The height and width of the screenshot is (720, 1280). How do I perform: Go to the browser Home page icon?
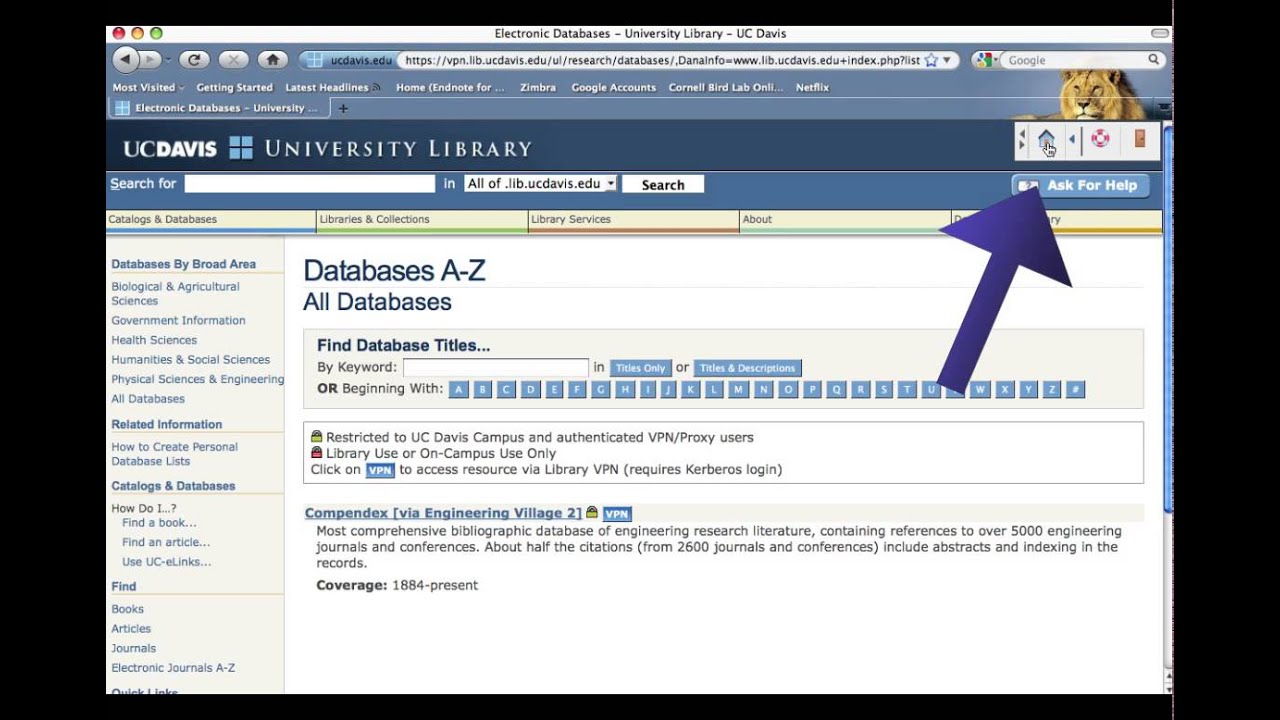click(x=272, y=60)
